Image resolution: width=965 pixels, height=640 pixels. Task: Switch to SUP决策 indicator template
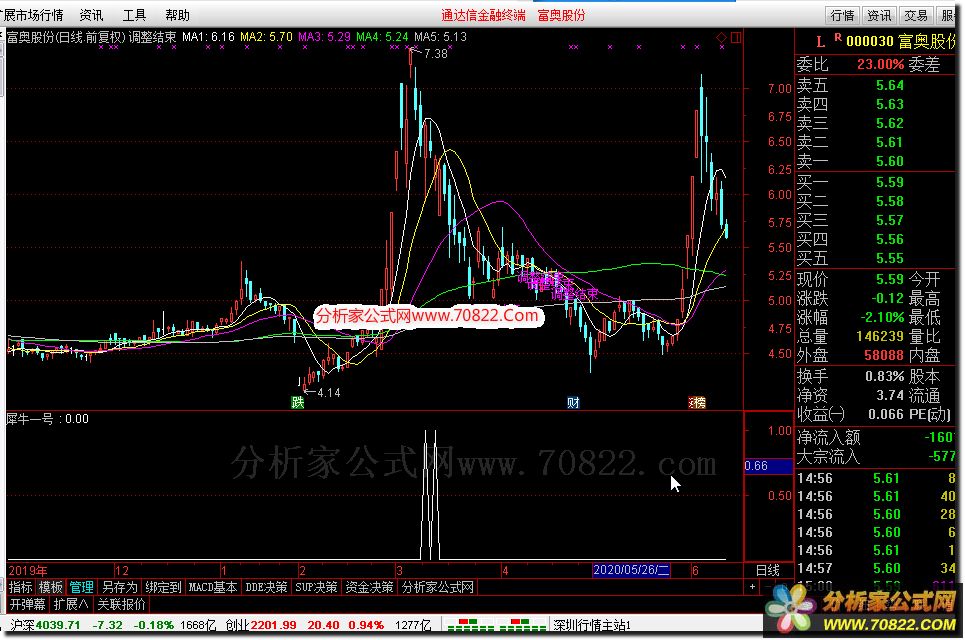316,587
